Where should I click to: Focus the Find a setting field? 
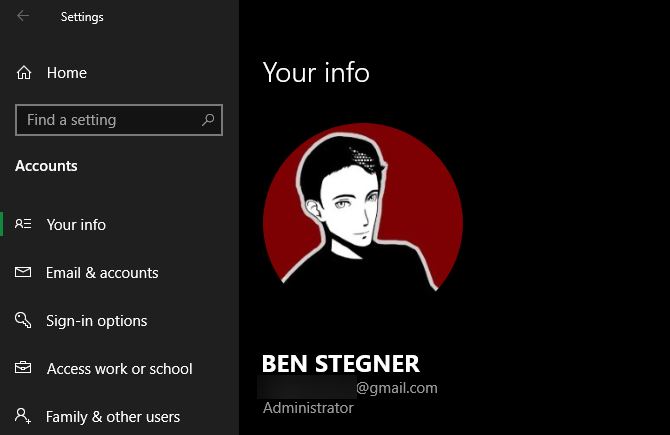point(119,120)
